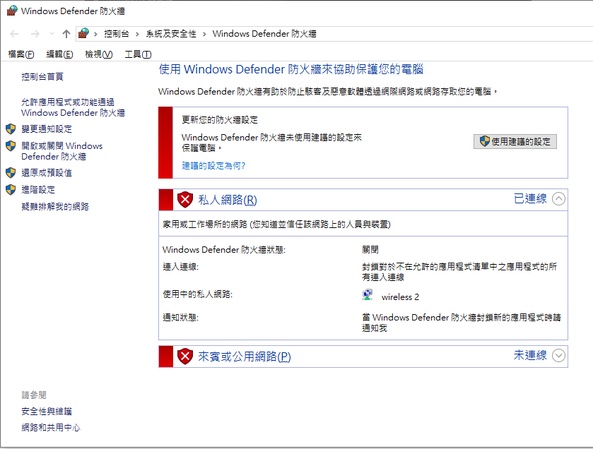Click Windows Defender 防火牆狀態 label
This screenshot has width=593, height=449.
pos(224,250)
